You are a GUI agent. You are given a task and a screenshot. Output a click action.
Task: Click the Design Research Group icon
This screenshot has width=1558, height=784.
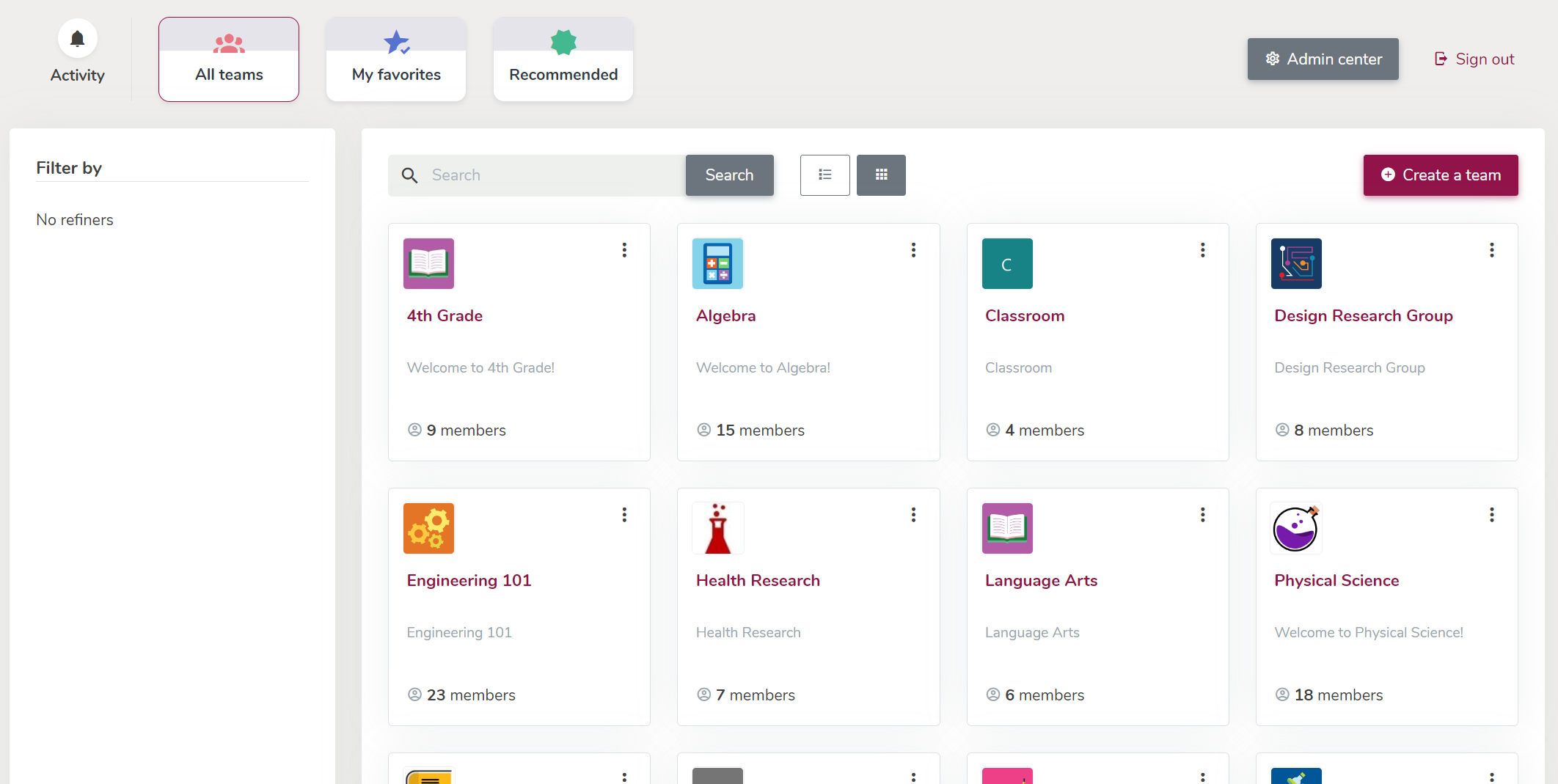point(1296,263)
